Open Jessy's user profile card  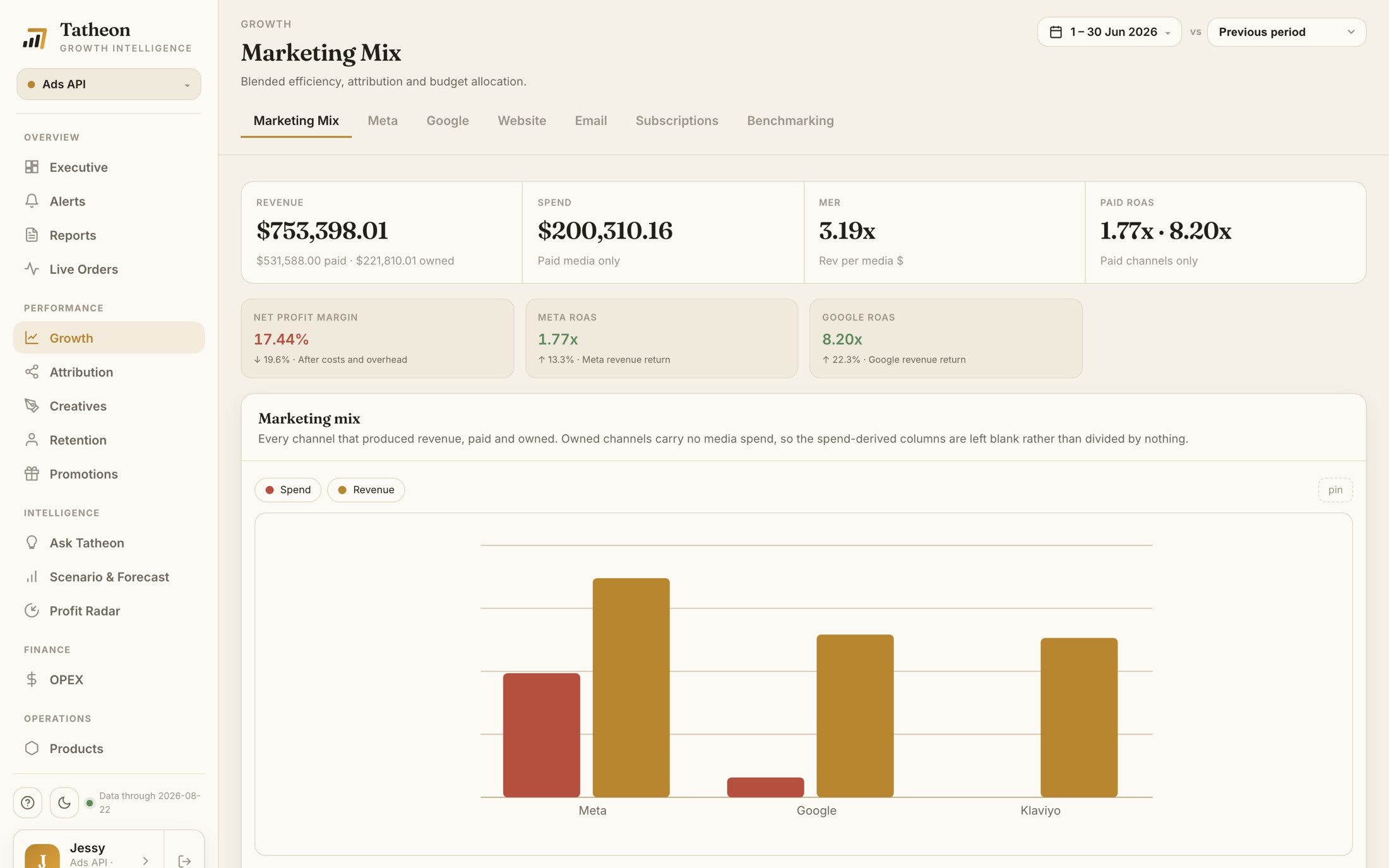click(88, 852)
